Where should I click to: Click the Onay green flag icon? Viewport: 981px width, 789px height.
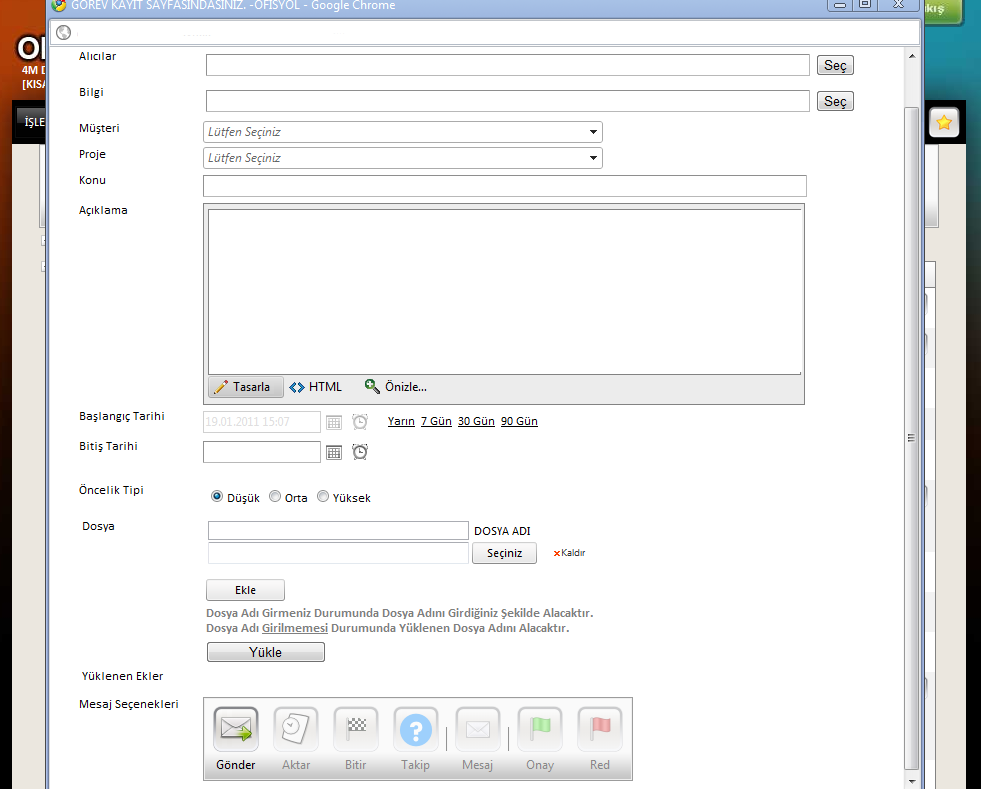click(x=540, y=730)
